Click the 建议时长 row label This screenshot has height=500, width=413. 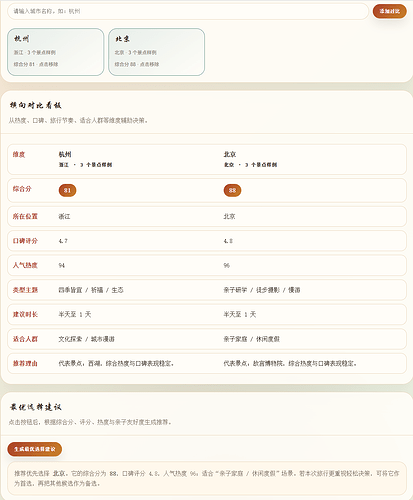click(25, 314)
